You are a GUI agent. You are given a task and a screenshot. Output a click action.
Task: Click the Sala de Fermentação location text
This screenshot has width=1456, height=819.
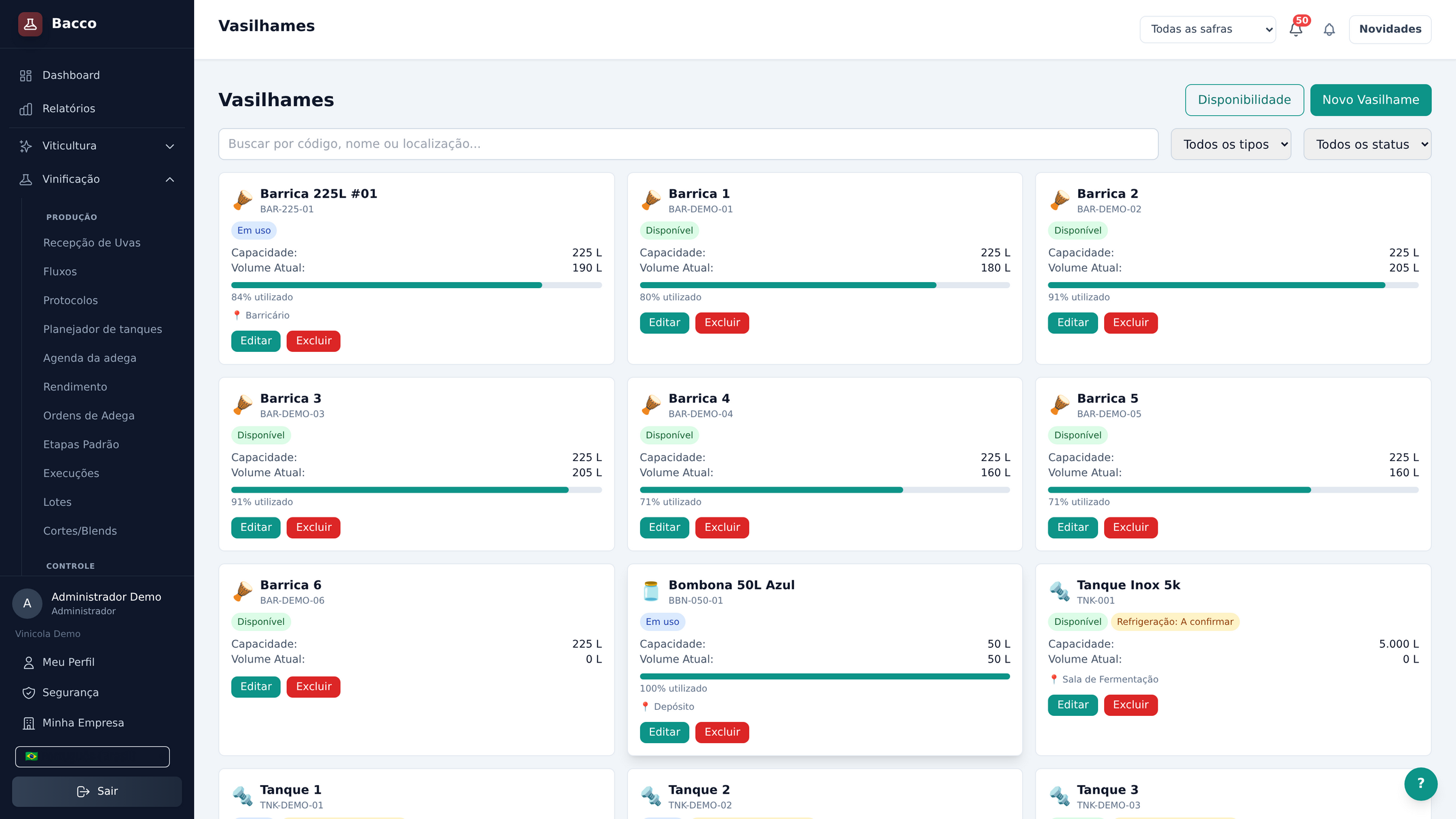(1110, 679)
